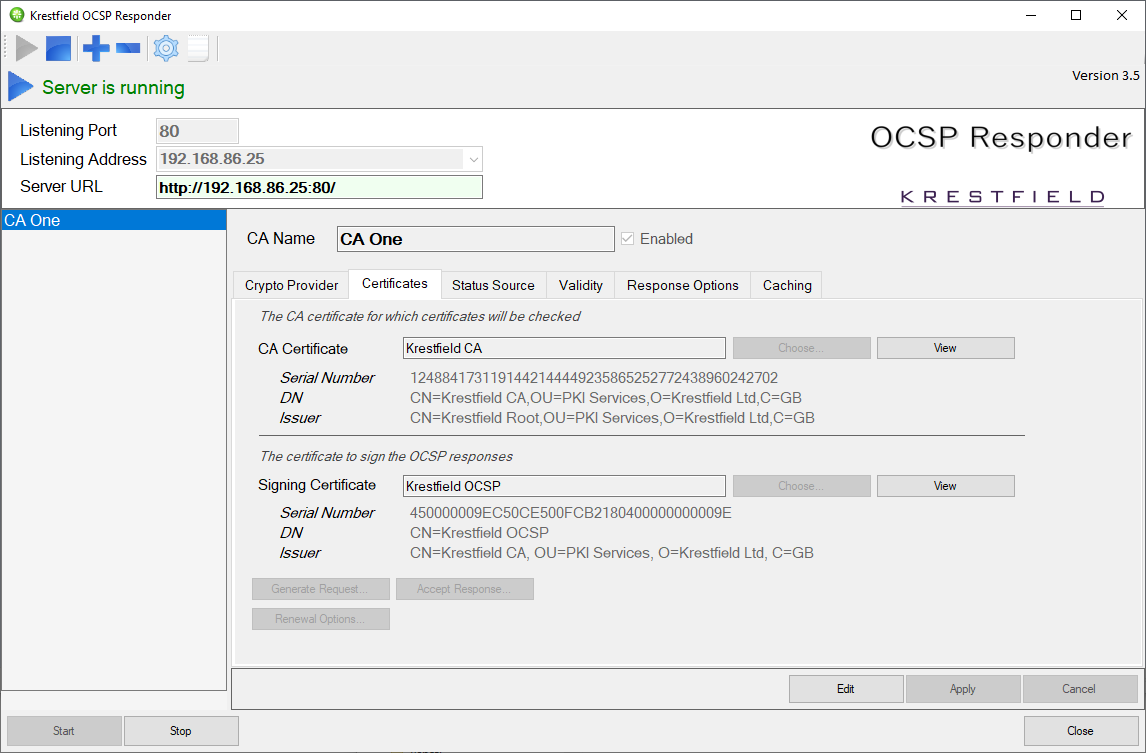Click the Close button at bottom right
Viewport: 1146px width, 753px height.
[x=1081, y=731]
